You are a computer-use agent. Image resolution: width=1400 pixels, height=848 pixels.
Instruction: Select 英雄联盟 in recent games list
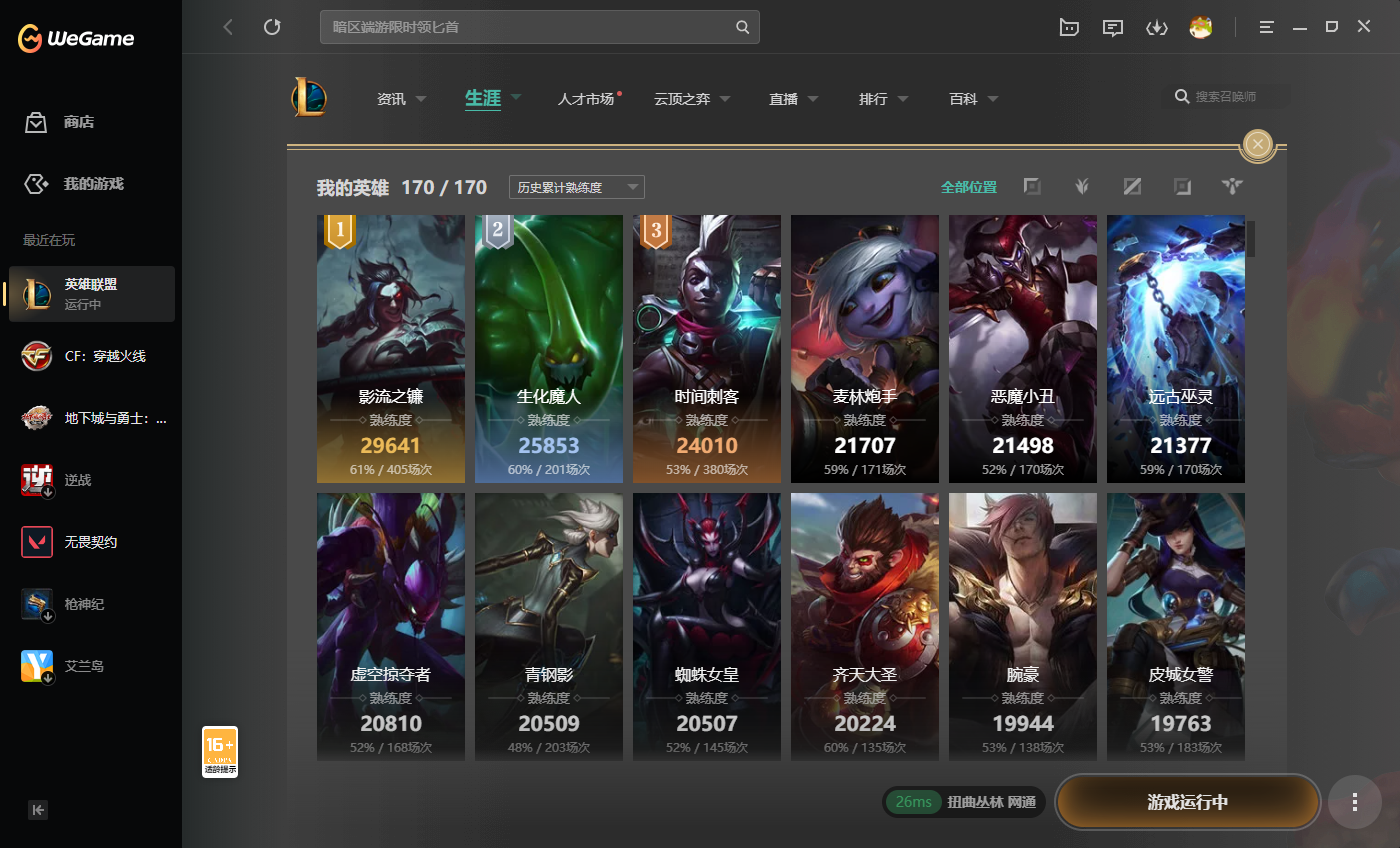pos(92,294)
